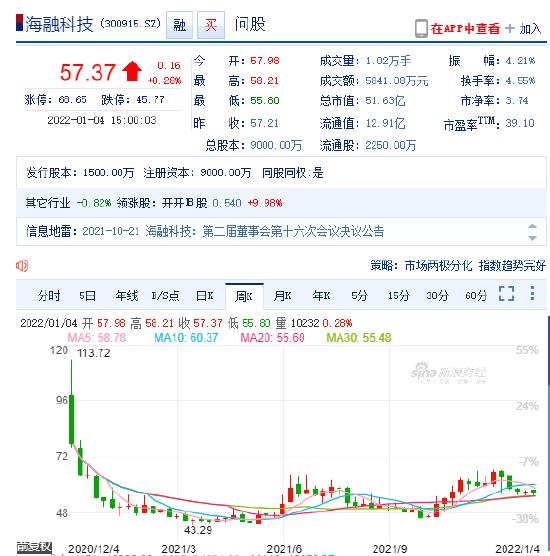Click the current price 57.37
550x556 pixels.
click(x=88, y=72)
